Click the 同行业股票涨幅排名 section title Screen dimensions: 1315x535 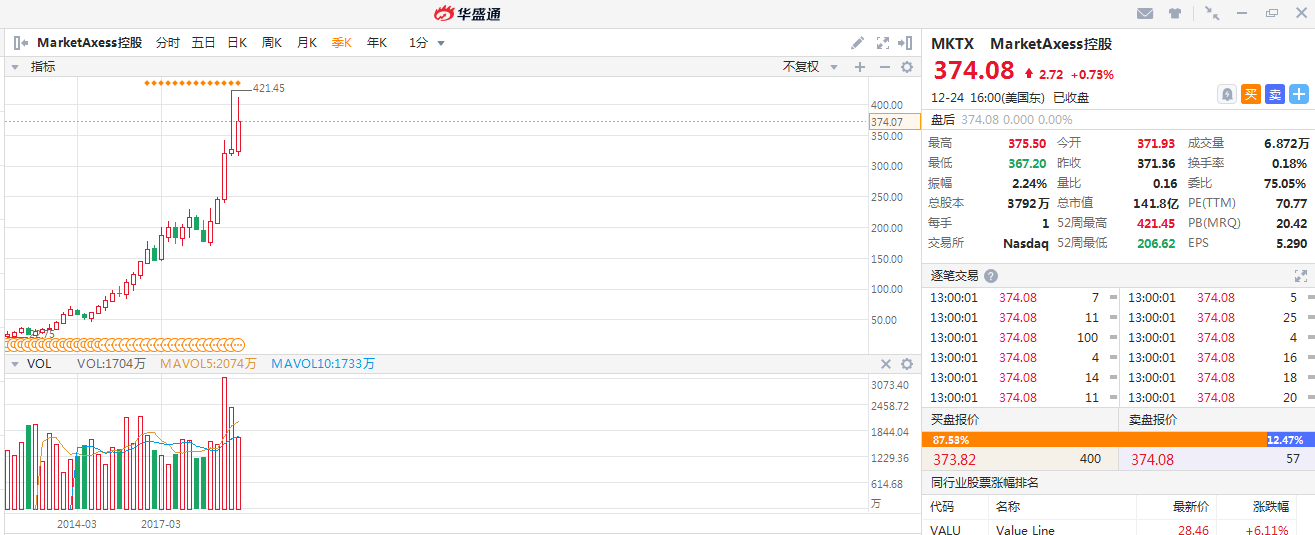(x=985, y=482)
